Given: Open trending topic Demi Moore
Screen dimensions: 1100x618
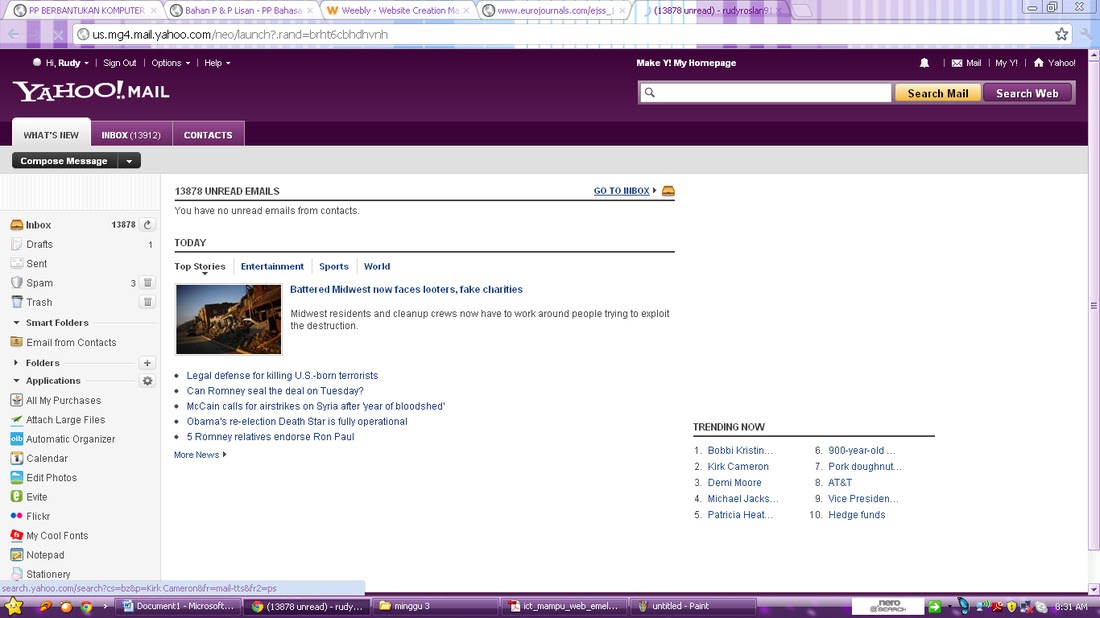Looking at the screenshot, I should click(734, 483).
